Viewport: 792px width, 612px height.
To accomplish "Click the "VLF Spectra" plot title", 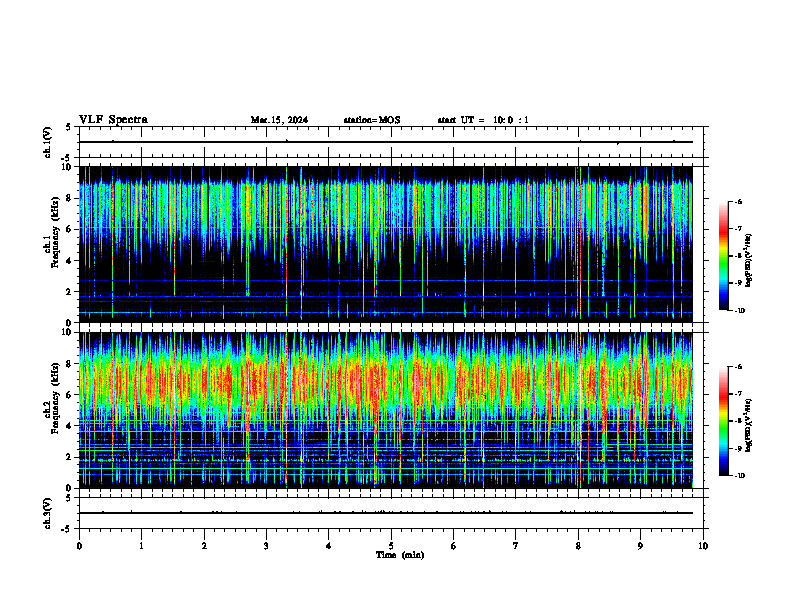I will (x=113, y=120).
